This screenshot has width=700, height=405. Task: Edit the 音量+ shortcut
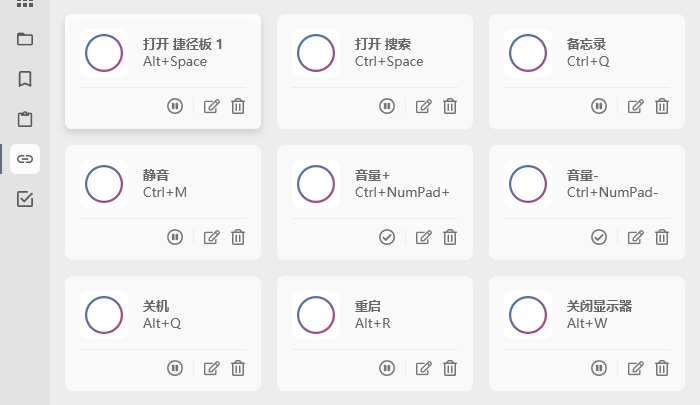(x=424, y=237)
